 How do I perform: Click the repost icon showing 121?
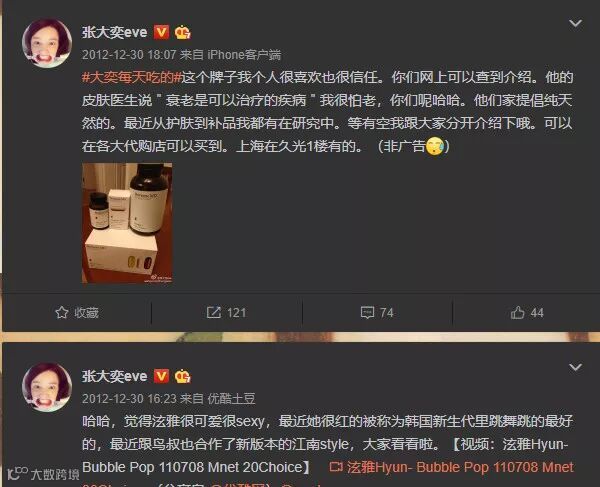214,313
